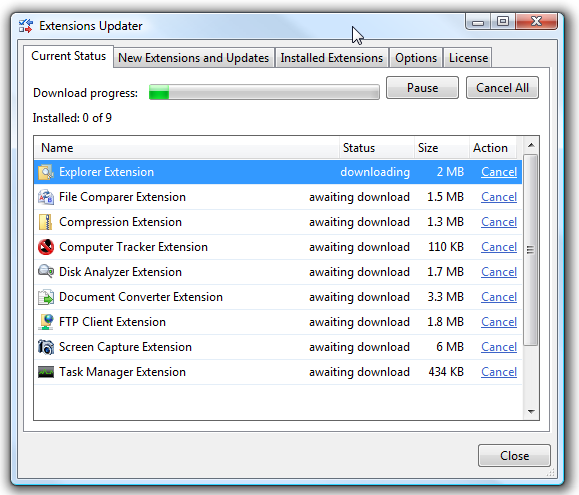Click the '3.3 MB' size value
This screenshot has height=495, width=579.
click(x=445, y=297)
